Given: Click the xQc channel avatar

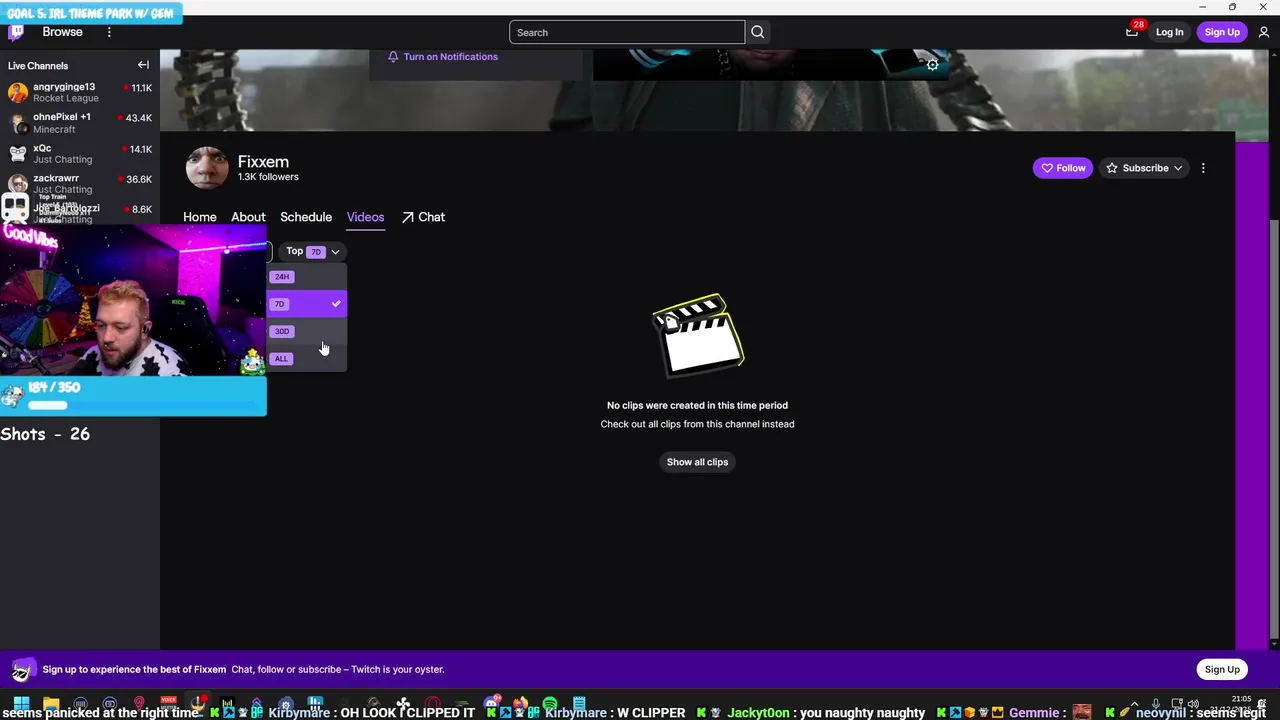Looking at the screenshot, I should pyautogui.click(x=17, y=154).
